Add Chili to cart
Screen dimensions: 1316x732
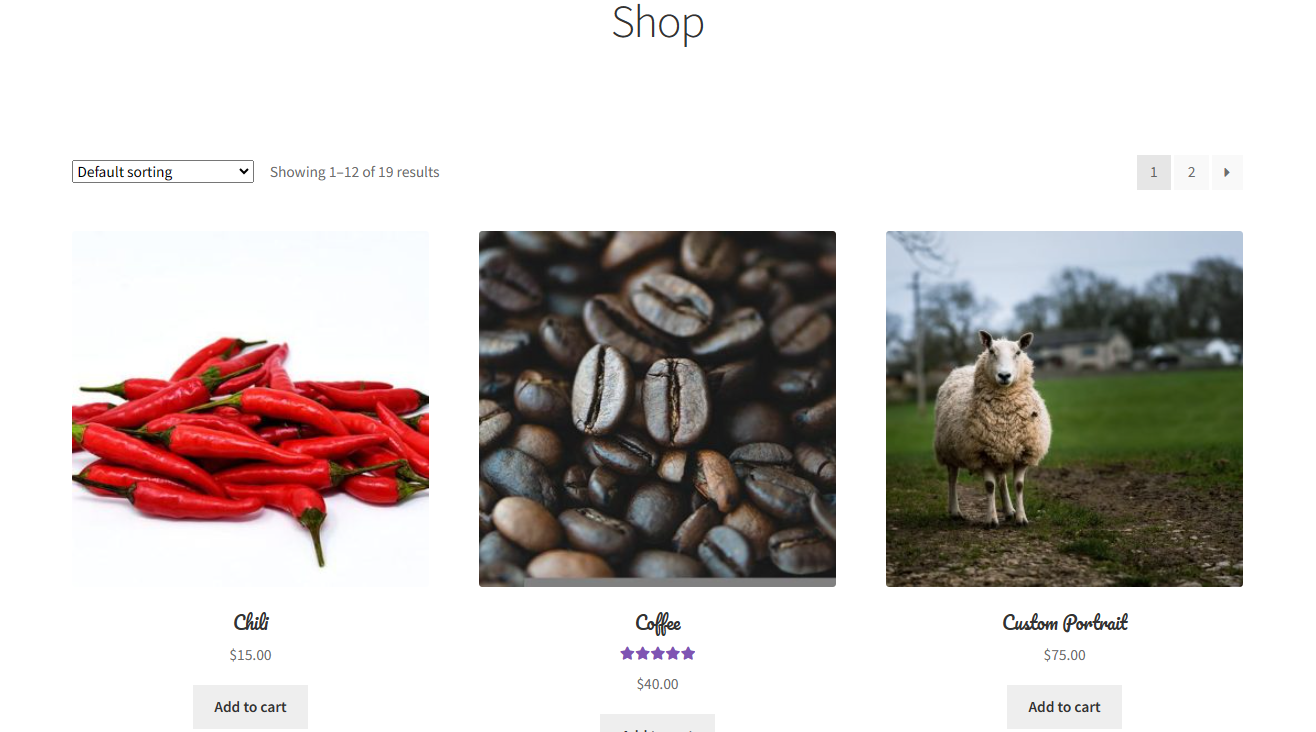click(250, 707)
